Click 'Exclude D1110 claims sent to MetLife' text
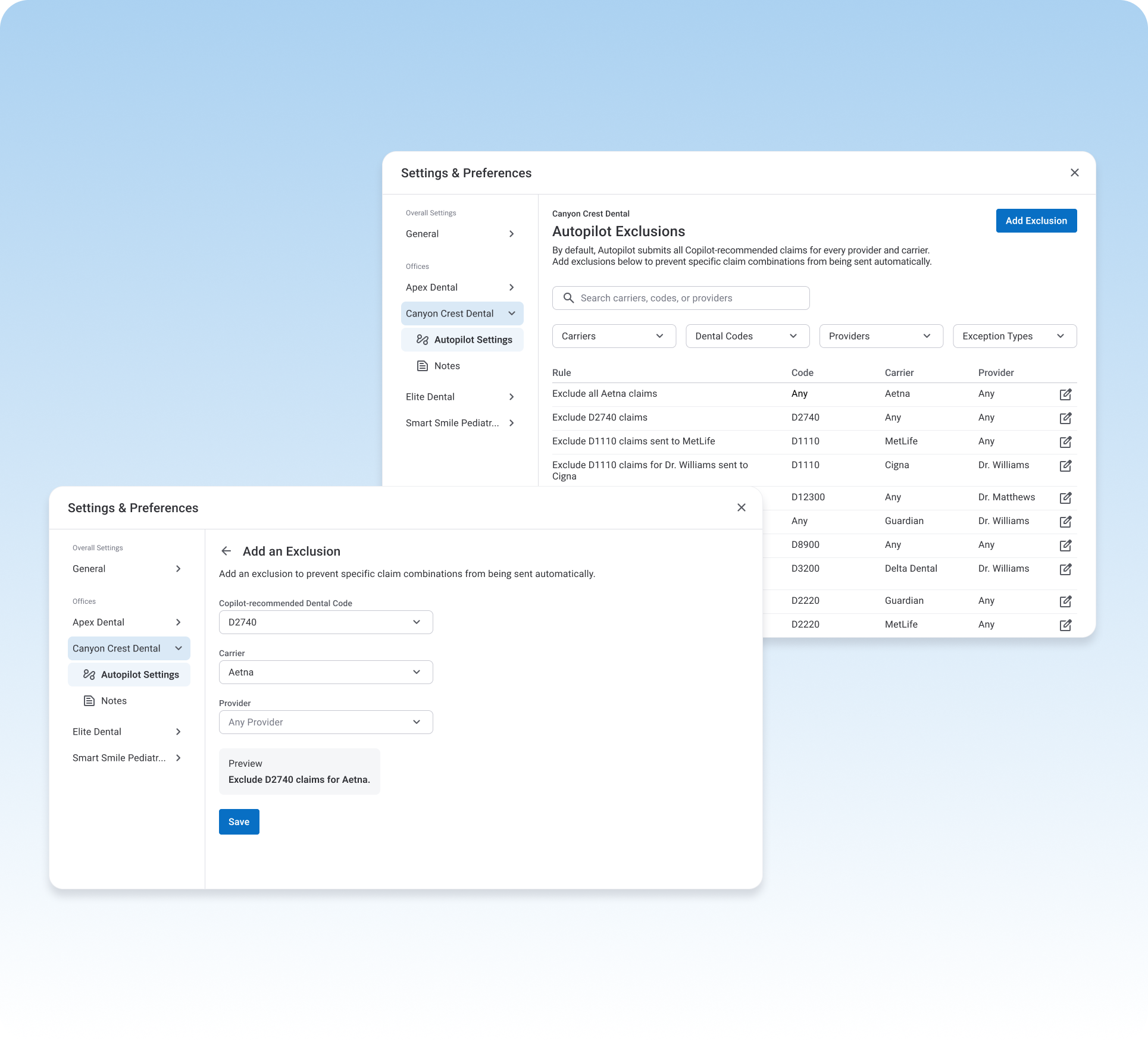The width and height of the screenshot is (1148, 1041). click(634, 441)
